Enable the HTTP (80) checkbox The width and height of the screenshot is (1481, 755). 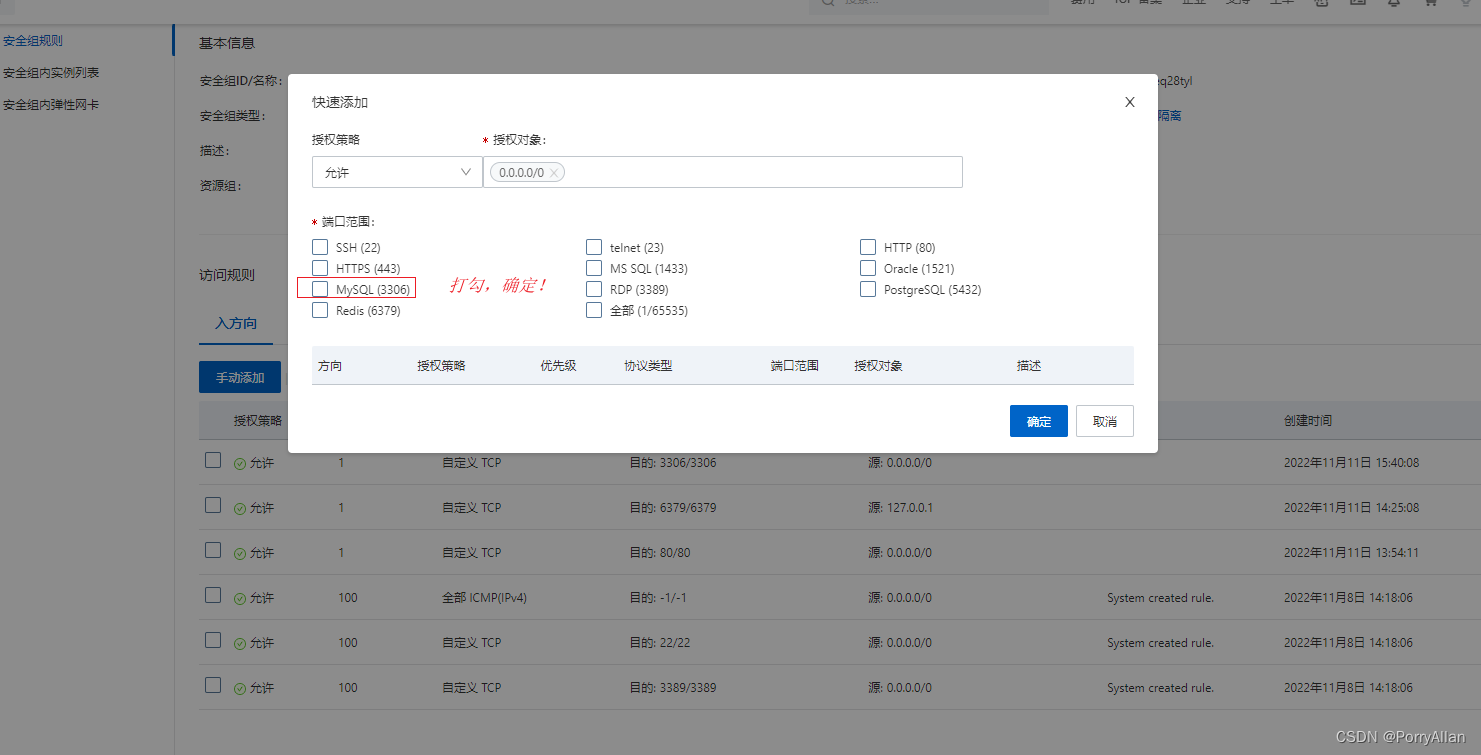pyautogui.click(x=868, y=247)
